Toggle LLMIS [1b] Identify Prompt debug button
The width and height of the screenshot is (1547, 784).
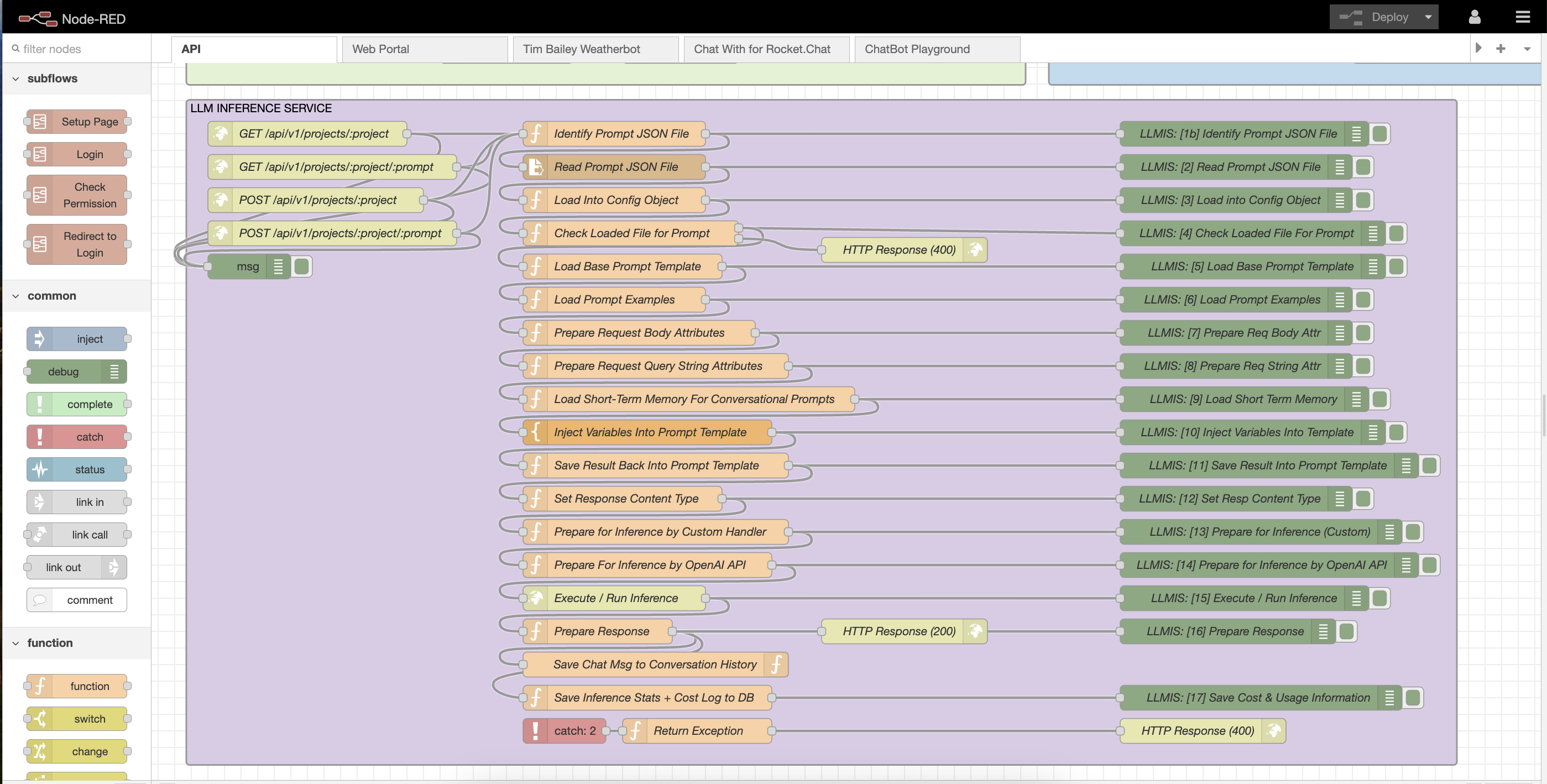click(1380, 133)
